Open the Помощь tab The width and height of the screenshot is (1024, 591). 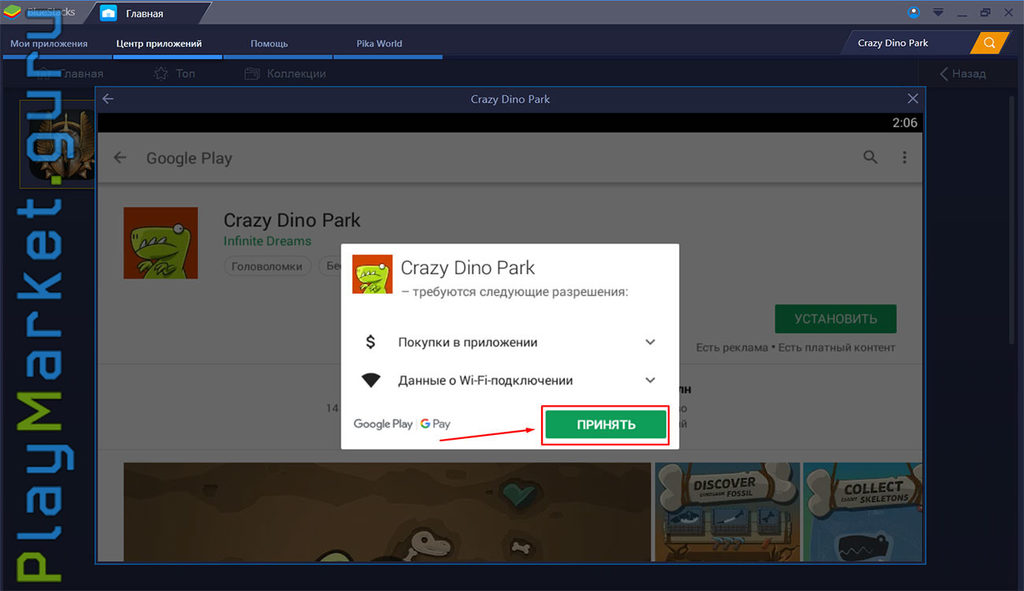[269, 44]
